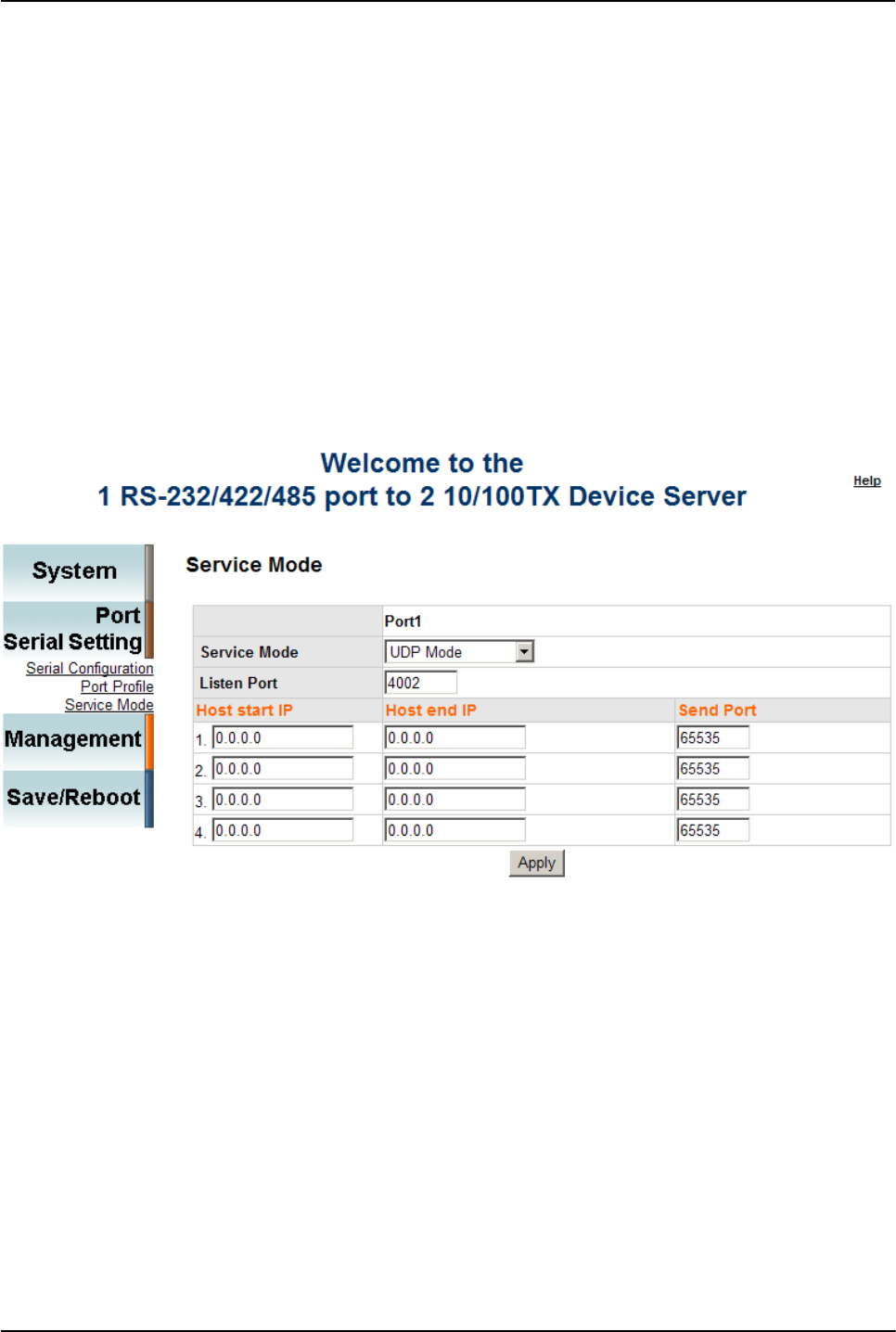Click row 2 Send Port field
Viewport: 896px width, 1332px height.
[x=713, y=768]
